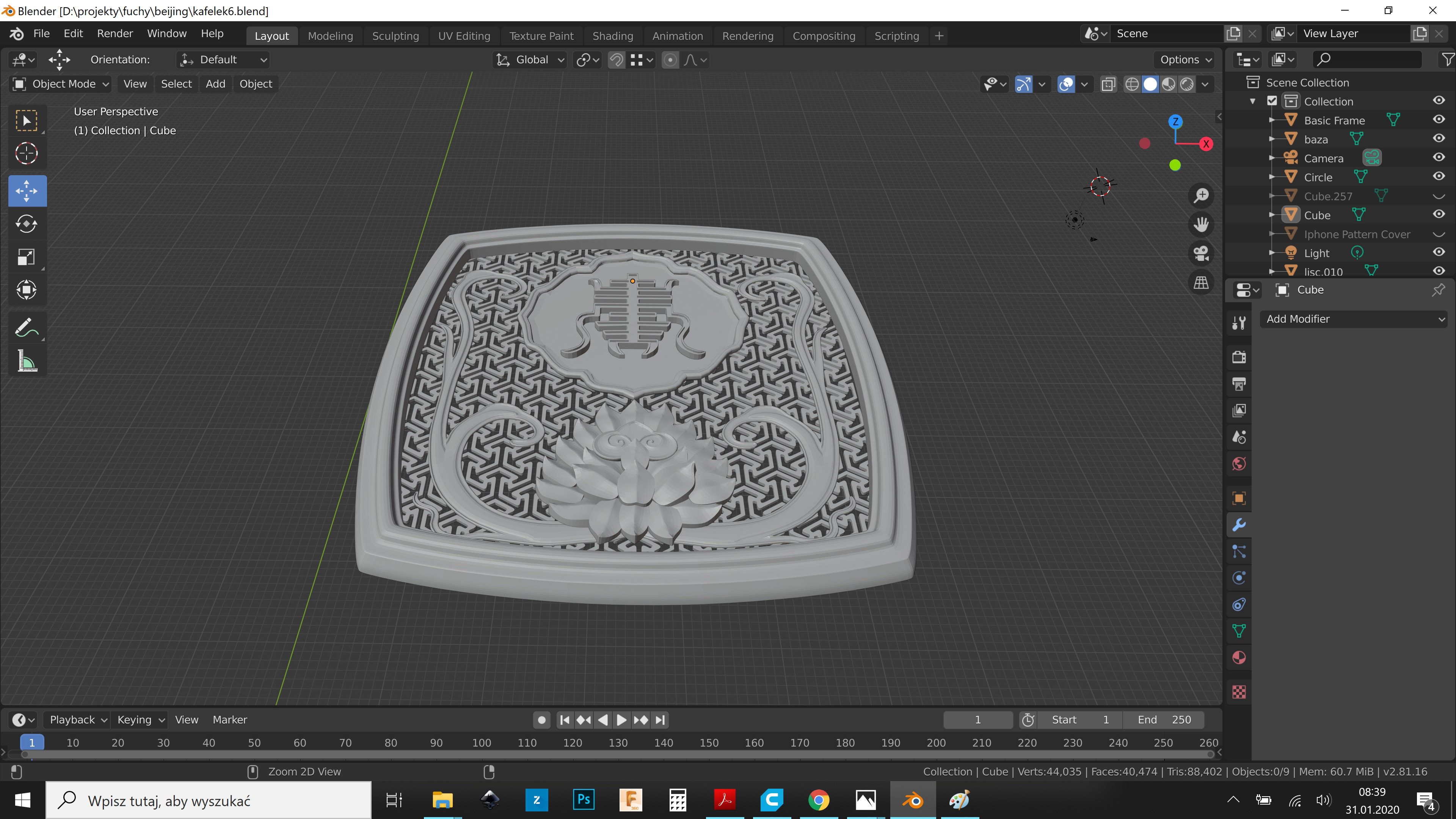
Task: Open the World properties tab
Action: tap(1239, 464)
